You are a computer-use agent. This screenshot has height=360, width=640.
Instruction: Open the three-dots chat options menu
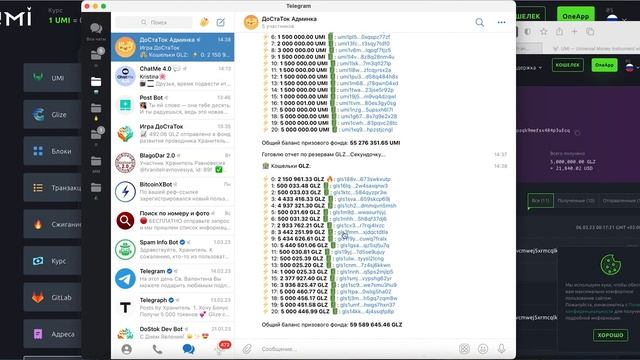tap(501, 22)
